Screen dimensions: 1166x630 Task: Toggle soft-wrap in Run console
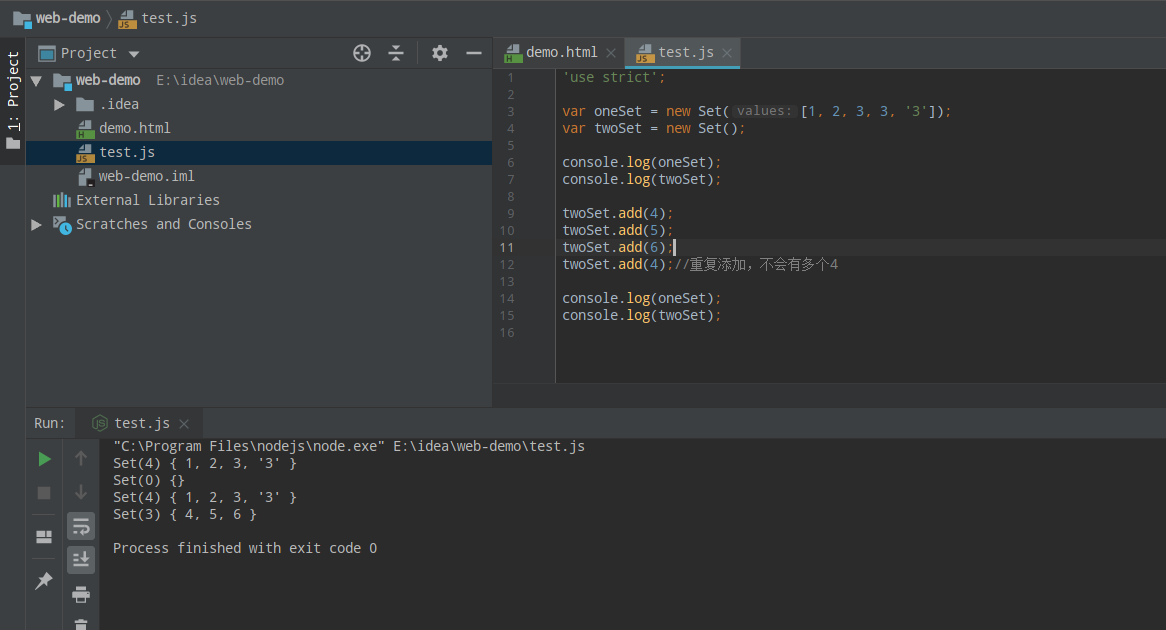[x=81, y=527]
